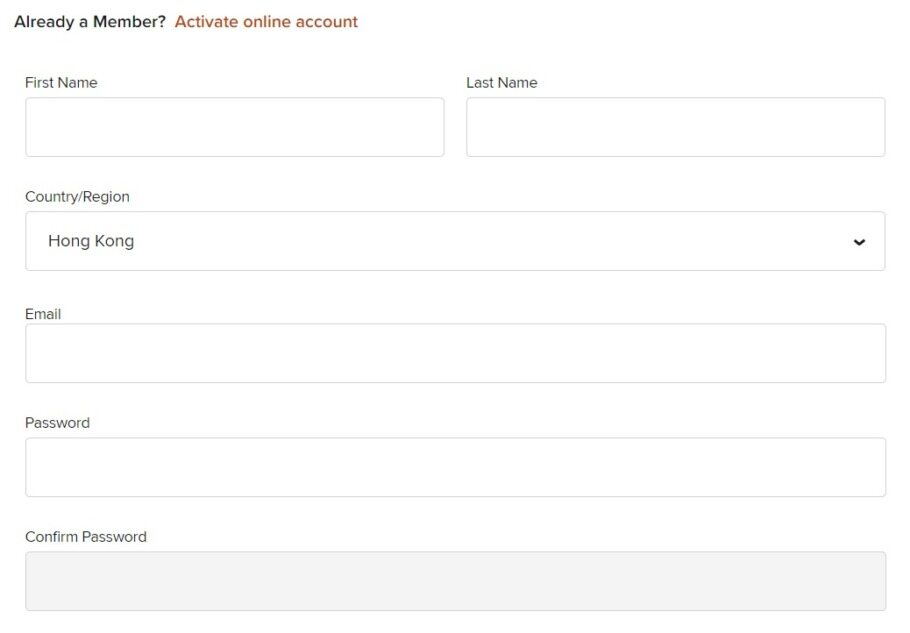Screen dimensions: 910x633
Task: Focus the First Name input field
Action: tap(234, 127)
